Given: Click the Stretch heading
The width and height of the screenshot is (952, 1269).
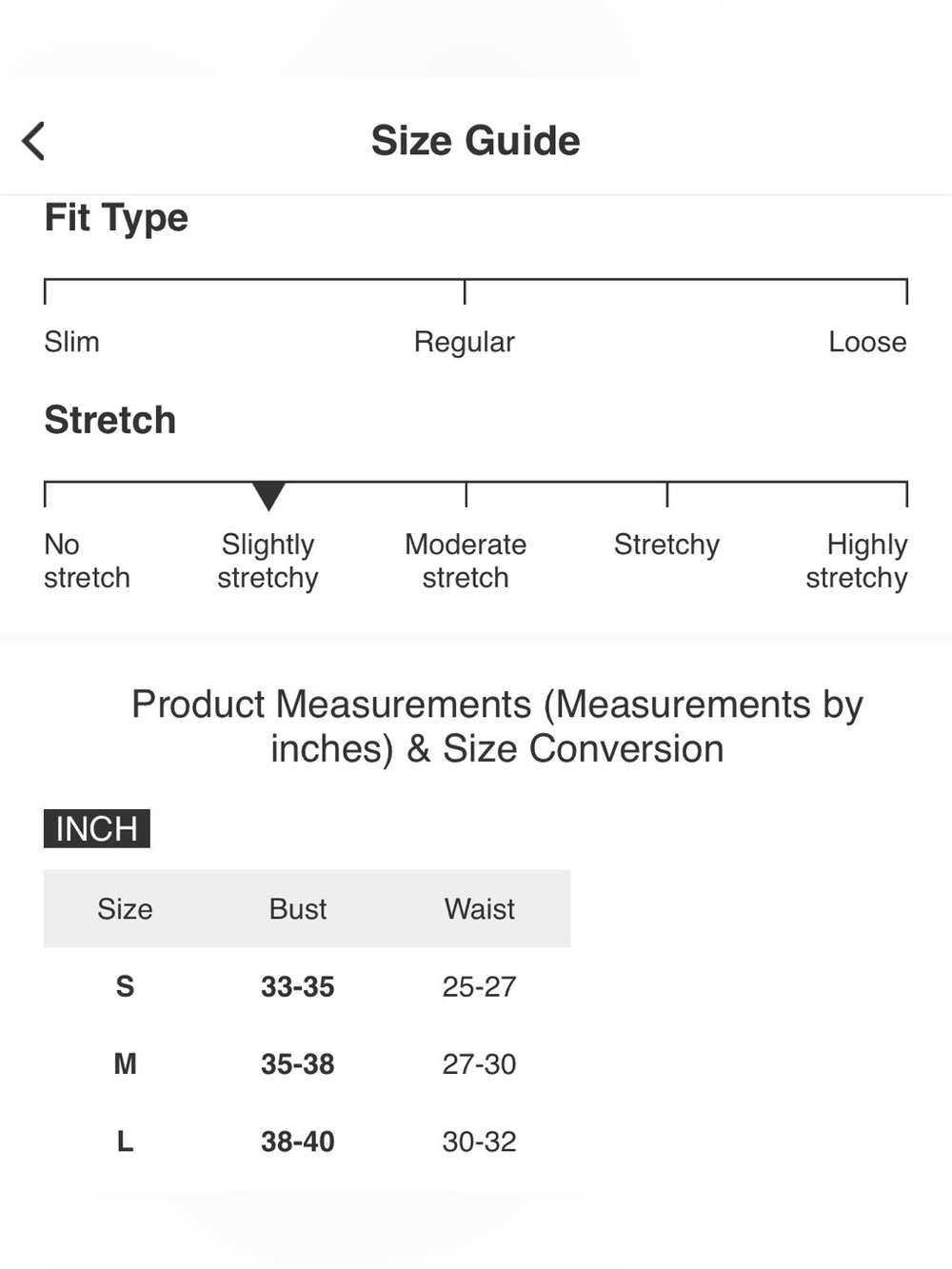Looking at the screenshot, I should pos(109,420).
